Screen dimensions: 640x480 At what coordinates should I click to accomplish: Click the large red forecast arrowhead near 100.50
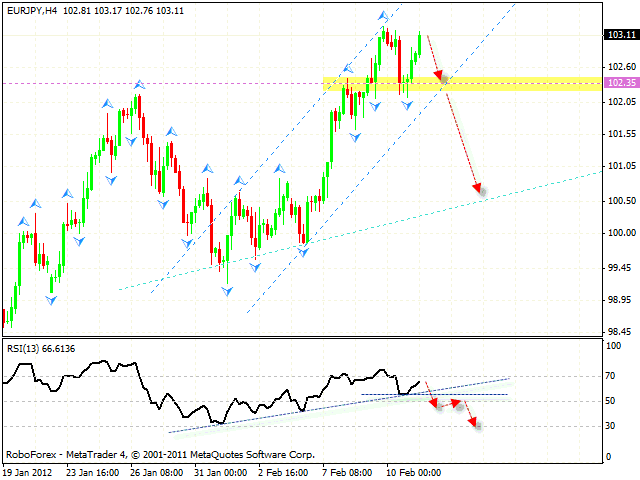(478, 187)
